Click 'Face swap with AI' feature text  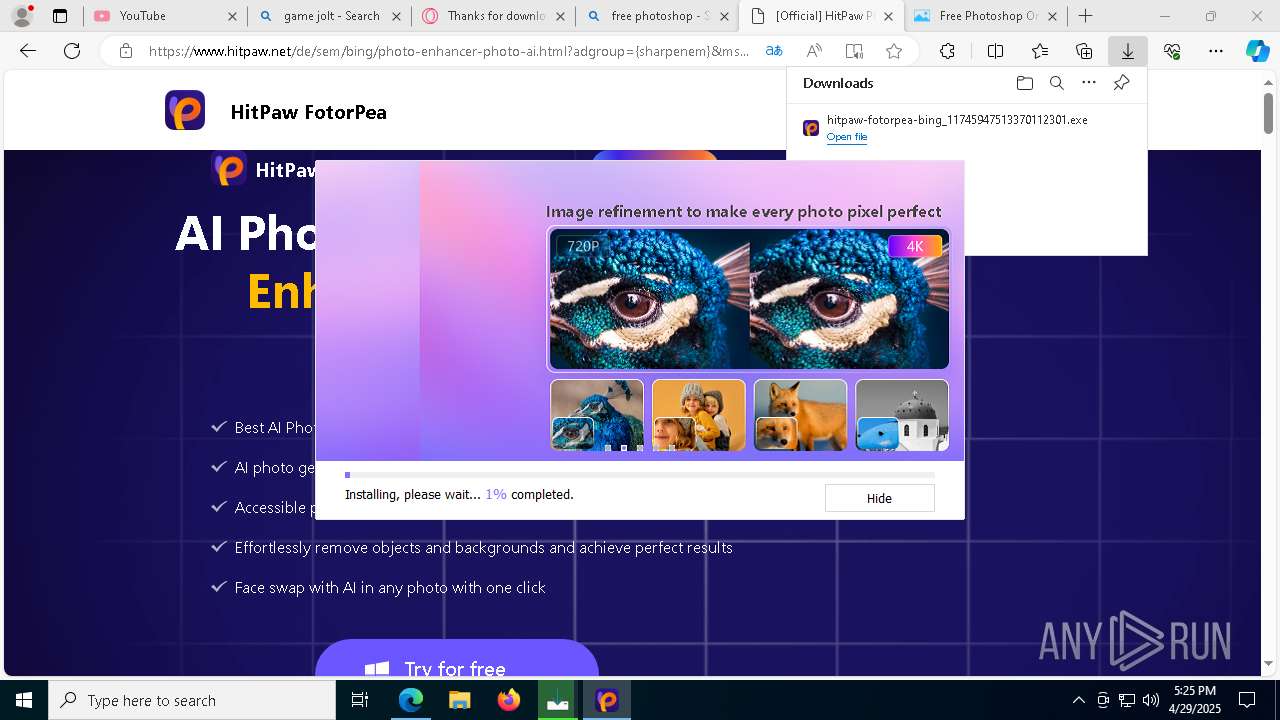(390, 588)
